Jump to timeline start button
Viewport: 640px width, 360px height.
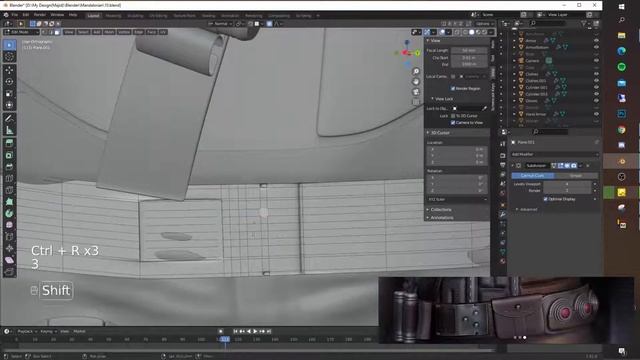click(236, 331)
